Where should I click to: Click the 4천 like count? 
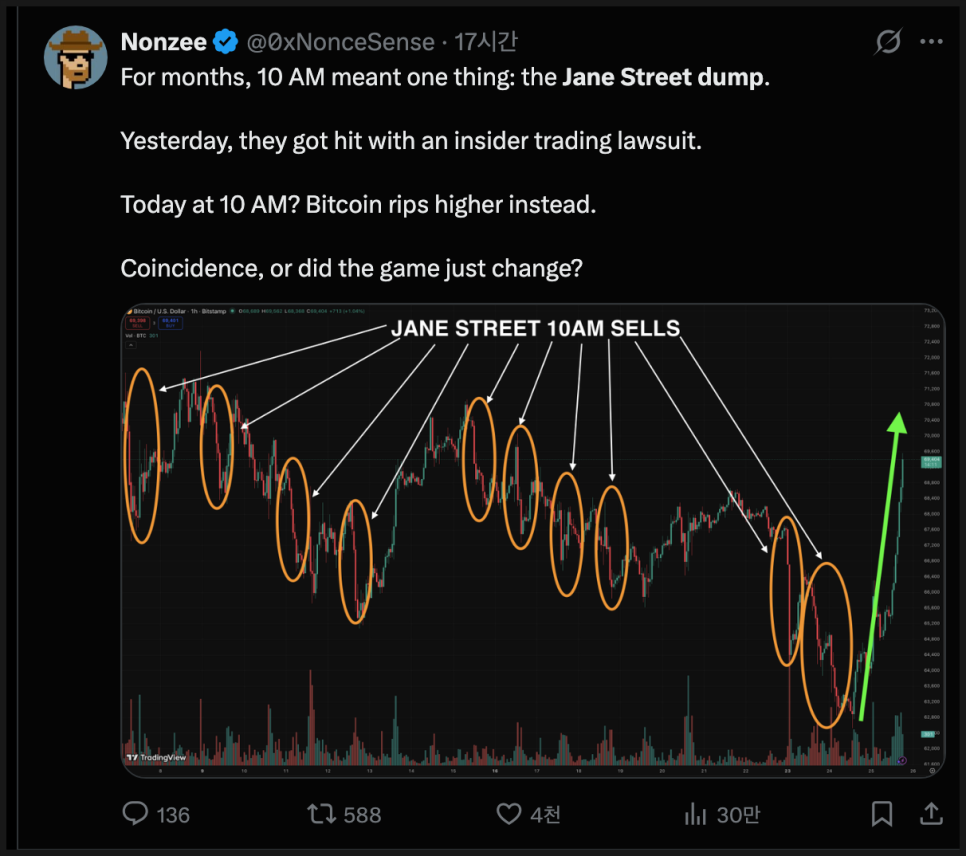(546, 815)
